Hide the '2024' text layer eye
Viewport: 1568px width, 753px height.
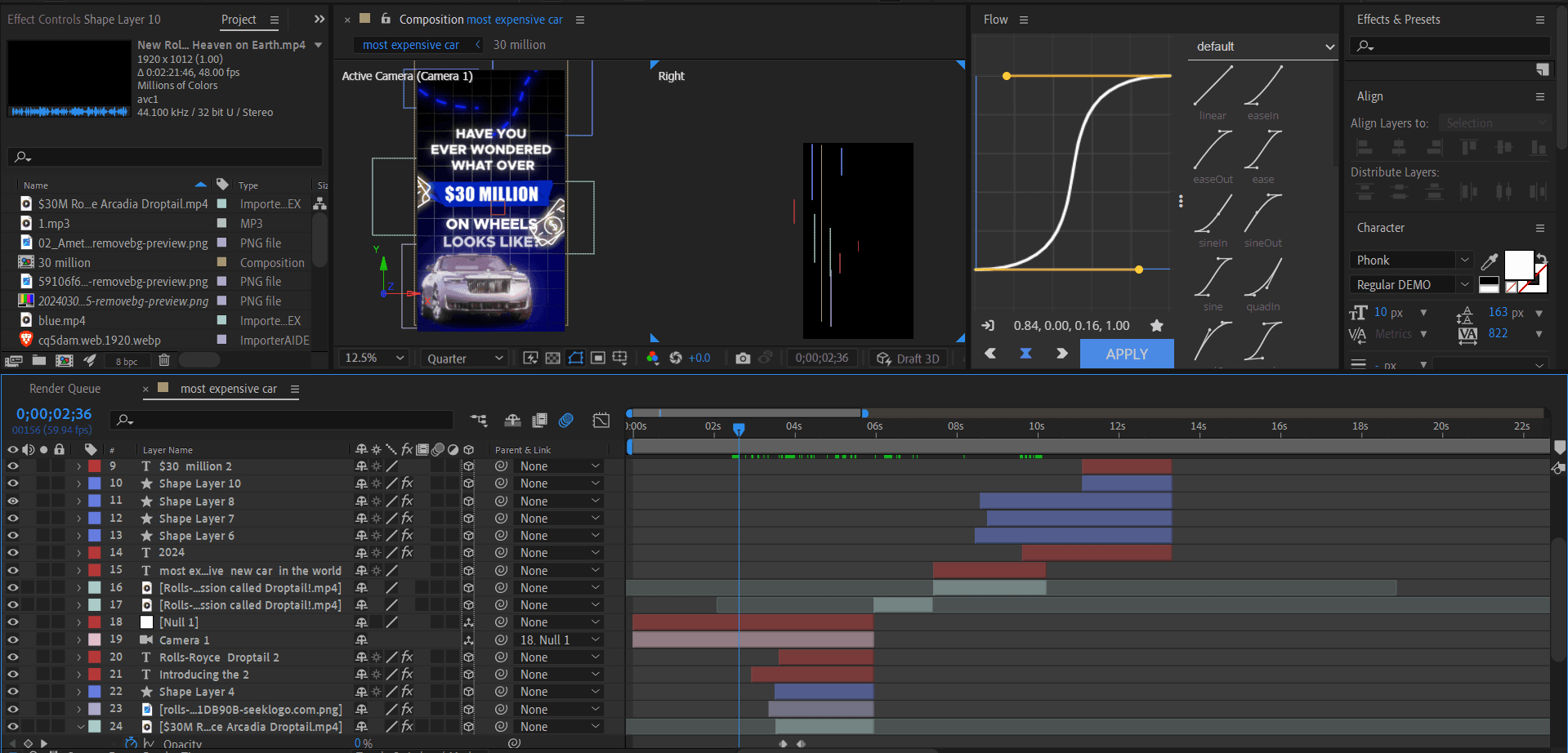point(13,553)
